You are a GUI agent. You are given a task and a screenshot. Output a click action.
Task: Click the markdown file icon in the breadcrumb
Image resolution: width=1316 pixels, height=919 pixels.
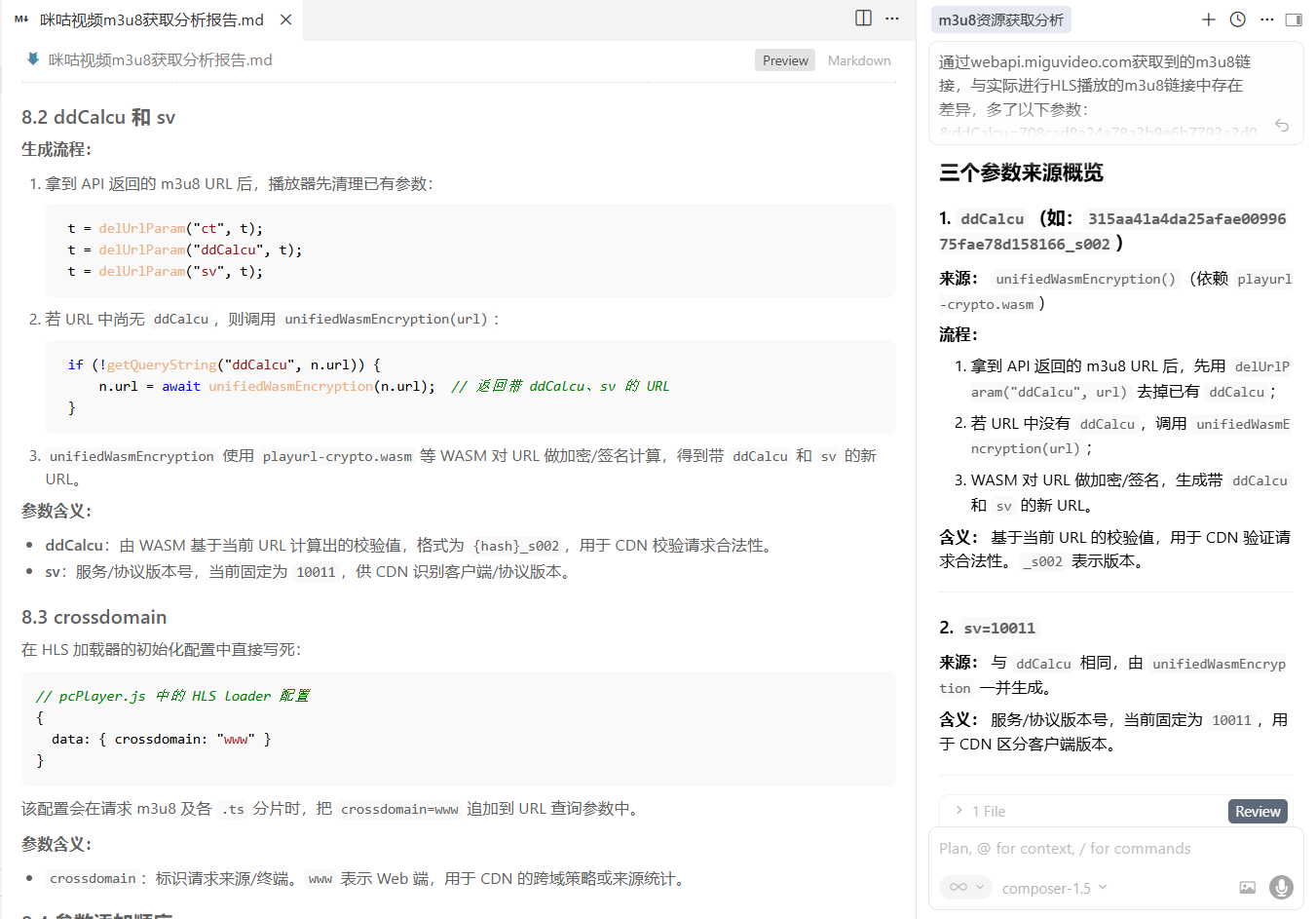33,59
